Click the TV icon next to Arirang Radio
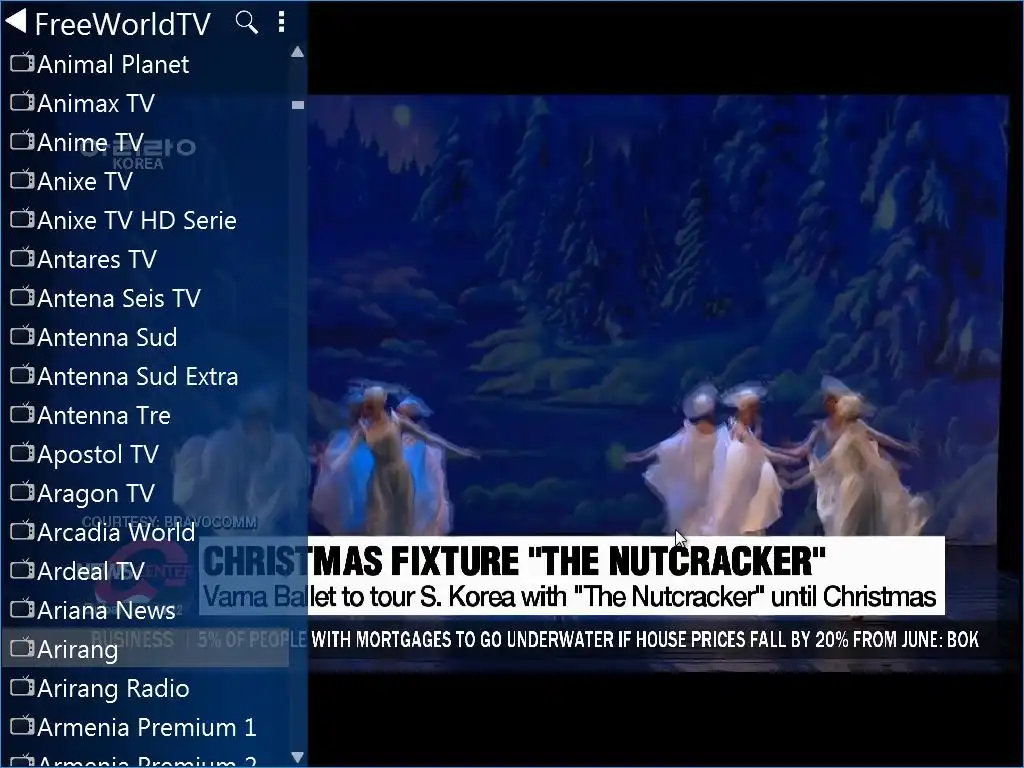 (22, 687)
